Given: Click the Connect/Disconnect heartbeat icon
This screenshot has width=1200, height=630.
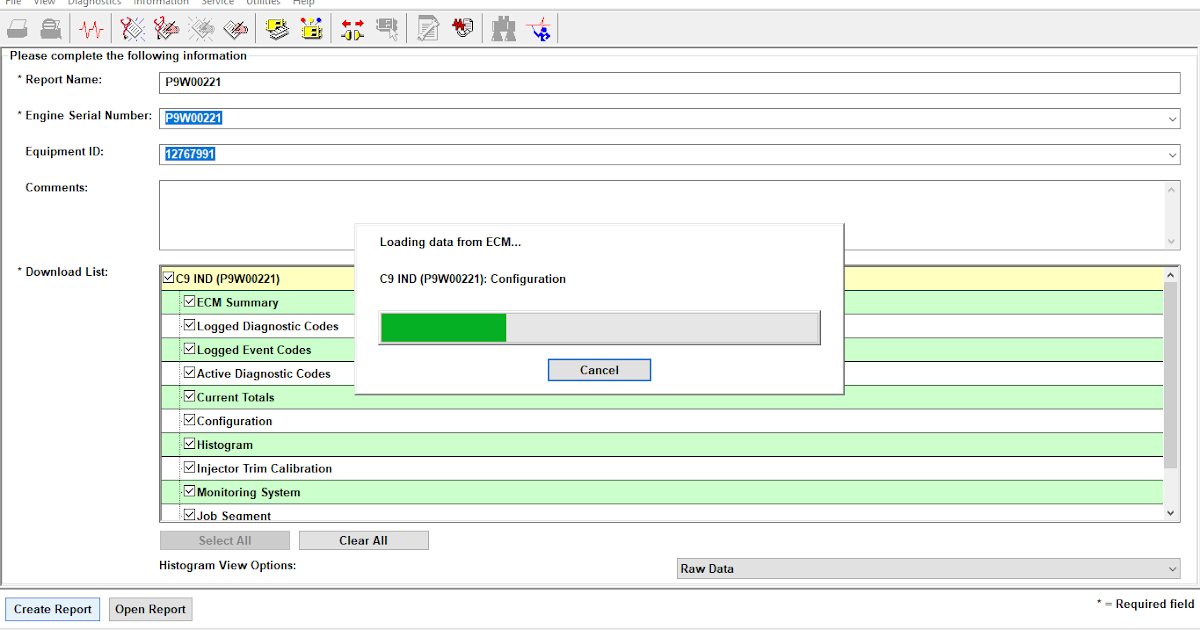Looking at the screenshot, I should (91, 28).
